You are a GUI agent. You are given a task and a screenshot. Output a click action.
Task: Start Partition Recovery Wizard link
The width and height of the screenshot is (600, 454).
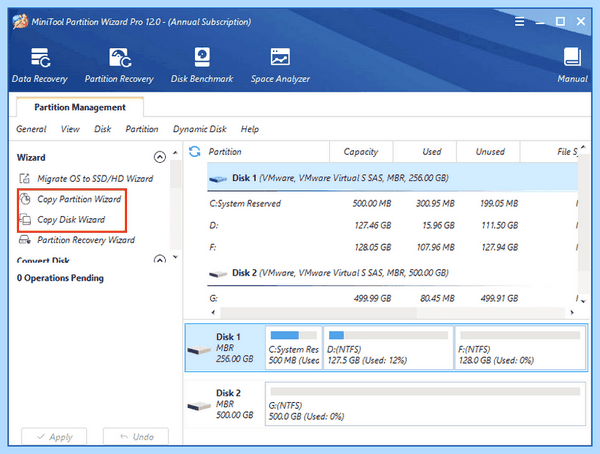pyautogui.click(x=86, y=240)
